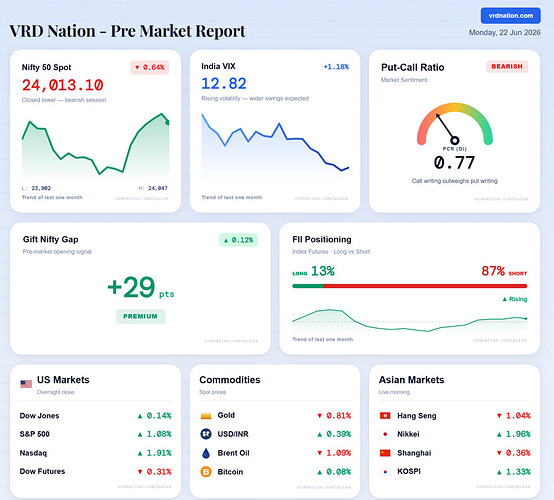This screenshot has height=500, width=554.
Task: Click the PREMIUM badge under Gift Nifty
Action: pyautogui.click(x=141, y=316)
